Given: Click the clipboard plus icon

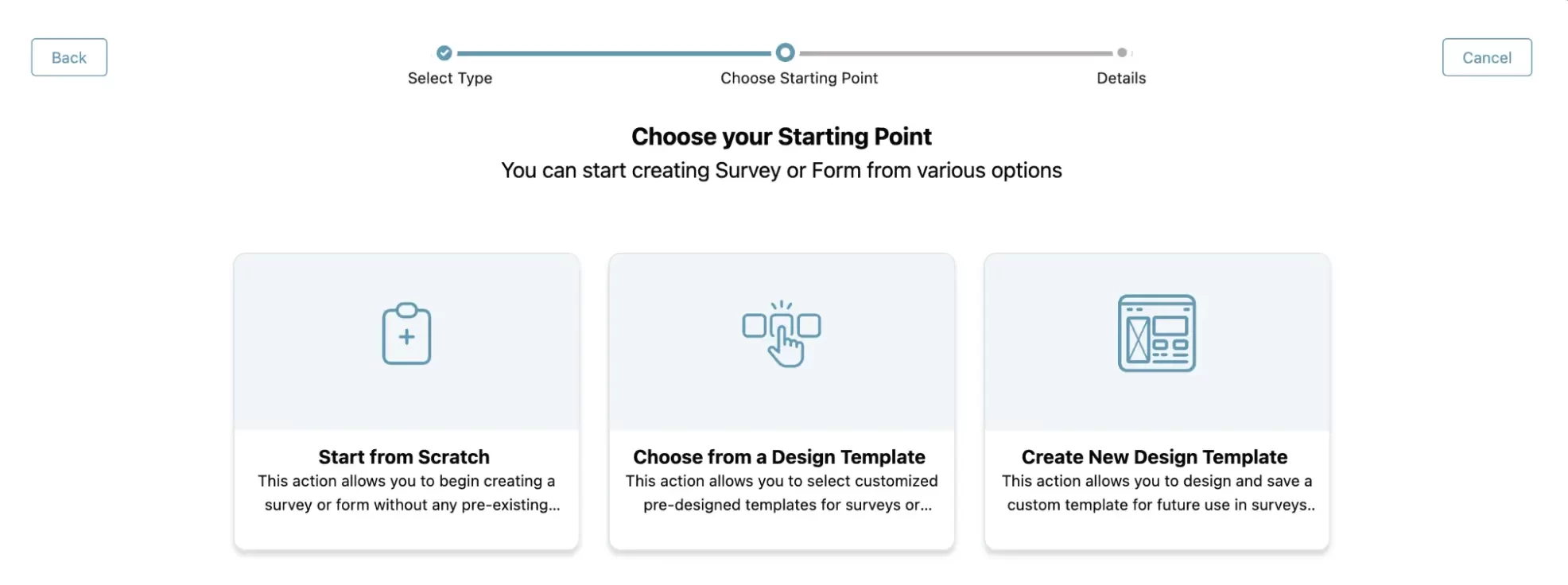Looking at the screenshot, I should (x=406, y=334).
